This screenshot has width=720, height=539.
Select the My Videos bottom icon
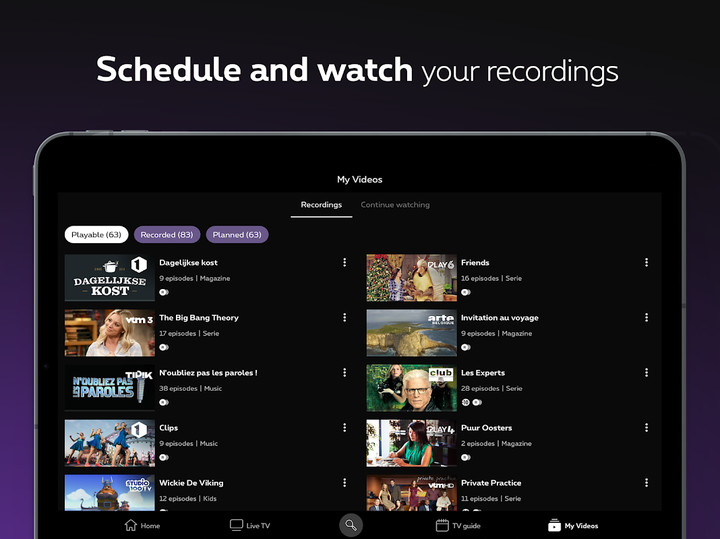[554, 525]
